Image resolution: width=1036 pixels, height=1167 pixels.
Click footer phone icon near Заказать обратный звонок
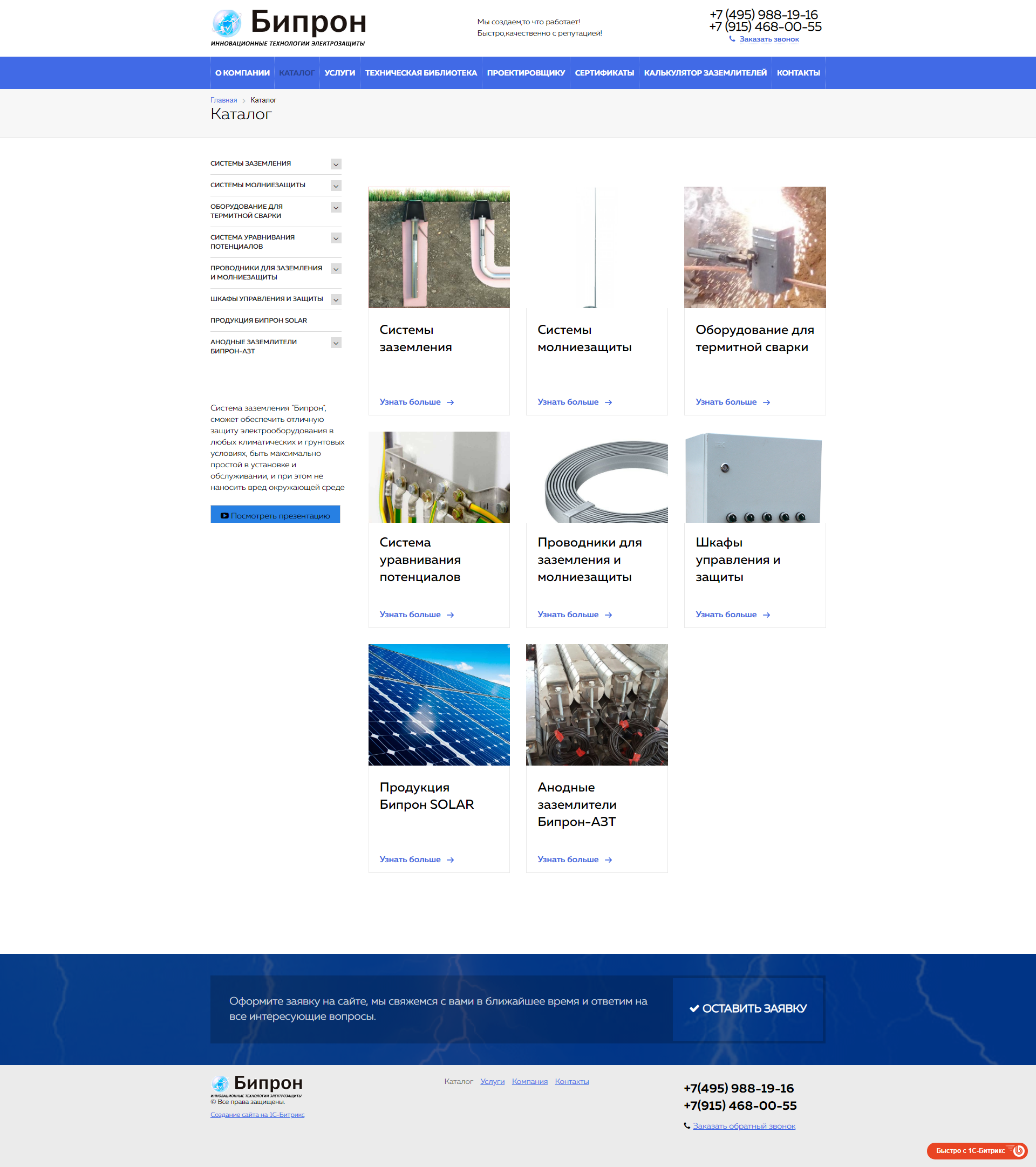pyautogui.click(x=687, y=1126)
